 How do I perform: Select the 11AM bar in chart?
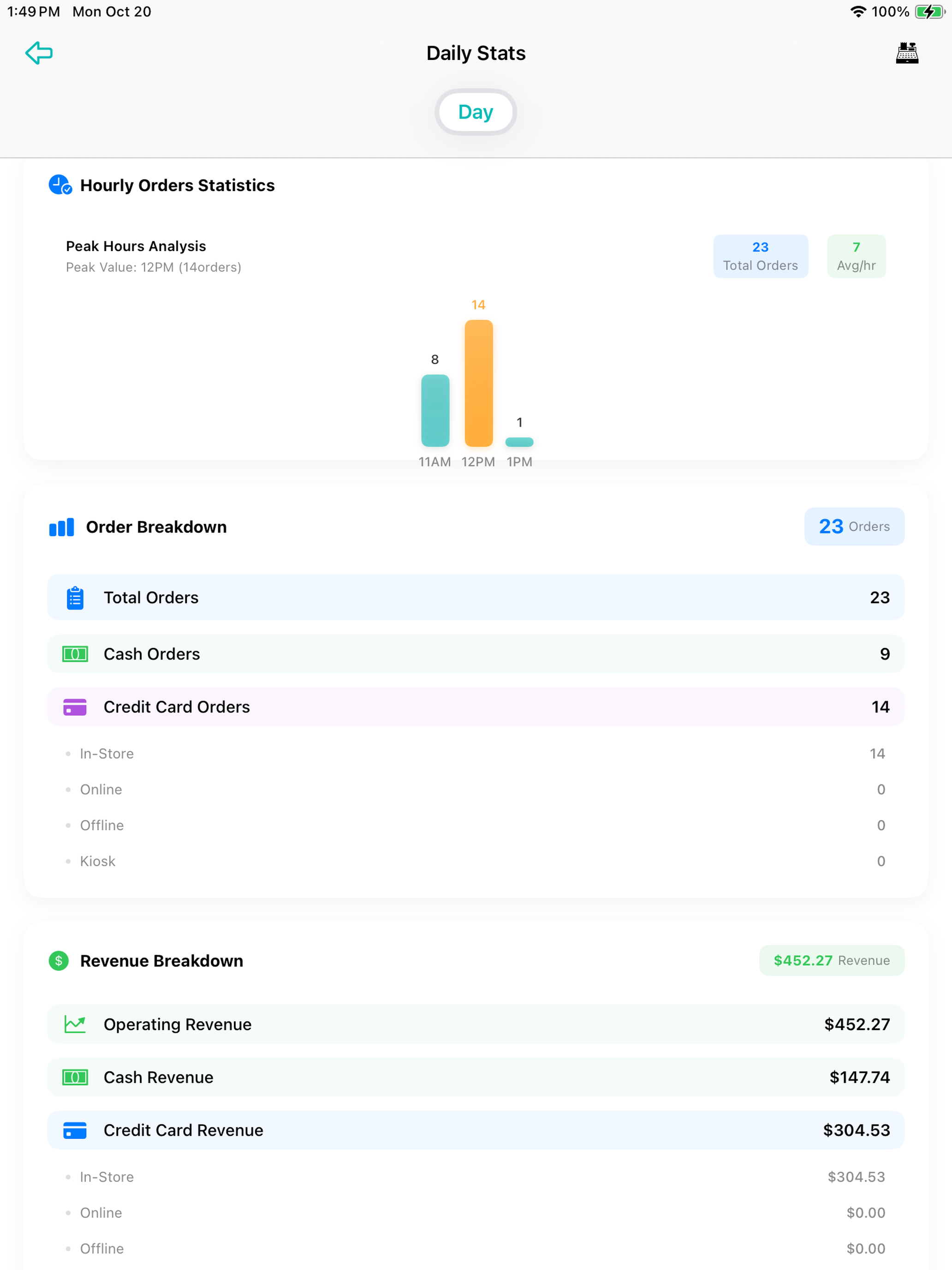[435, 411]
